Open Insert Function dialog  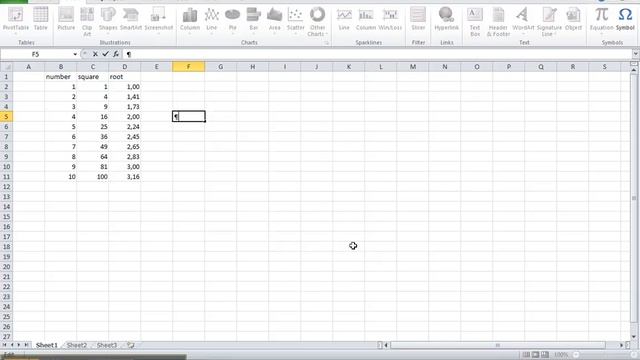[116, 54]
